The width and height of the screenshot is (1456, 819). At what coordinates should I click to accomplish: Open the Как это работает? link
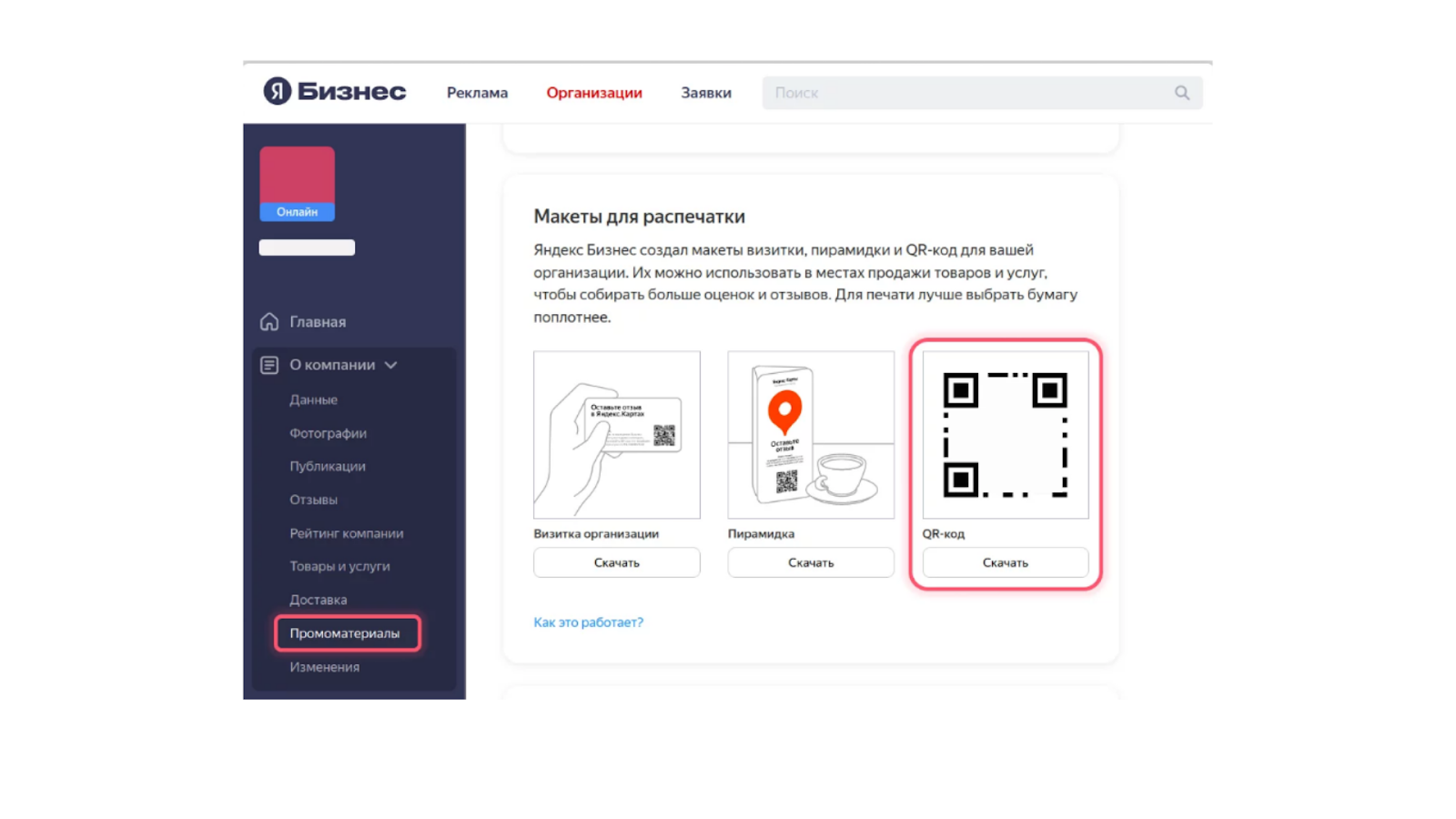coord(588,622)
